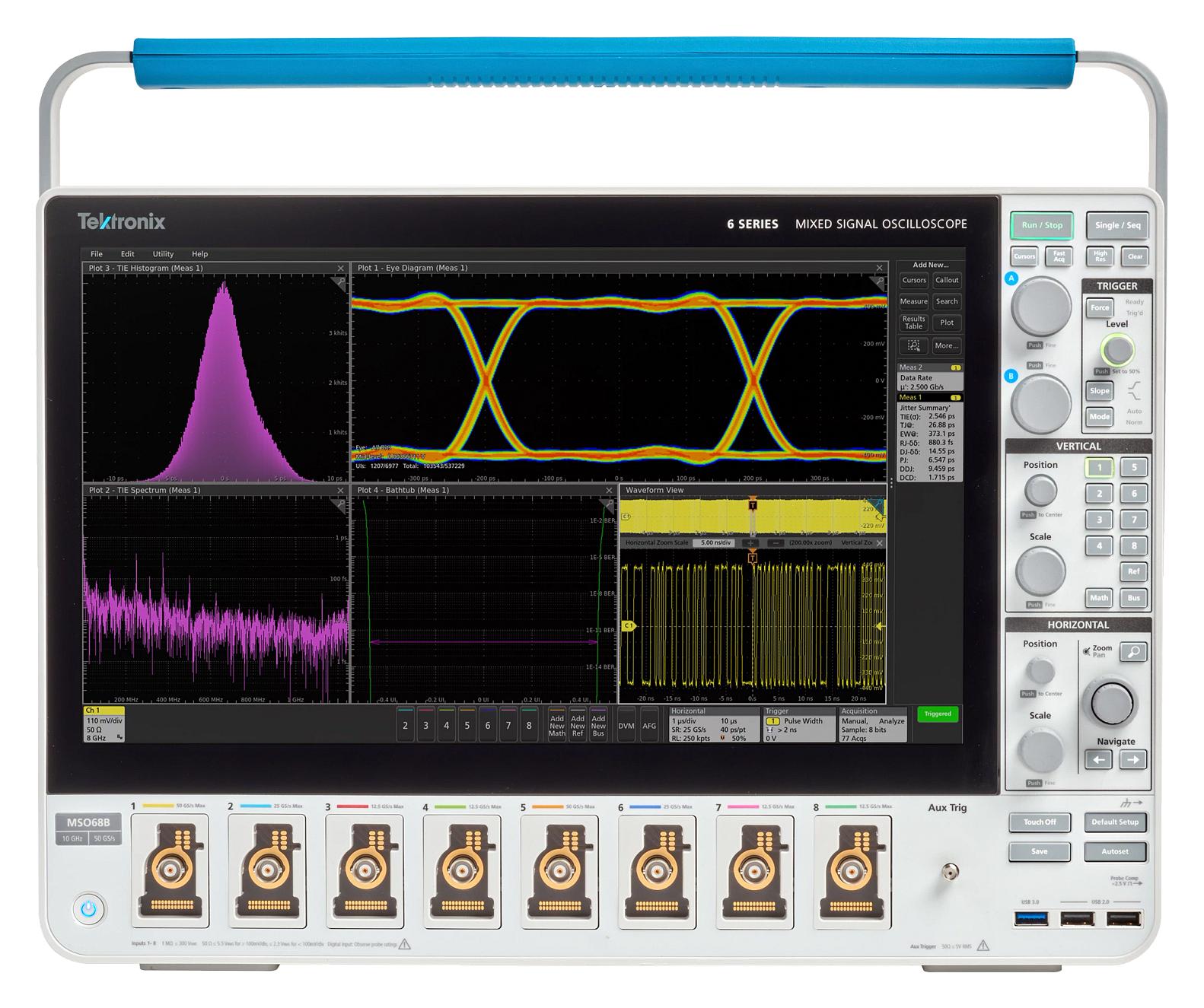1204x1008 pixels.
Task: Click the Single / Seq button
Action: pyautogui.click(x=1117, y=225)
